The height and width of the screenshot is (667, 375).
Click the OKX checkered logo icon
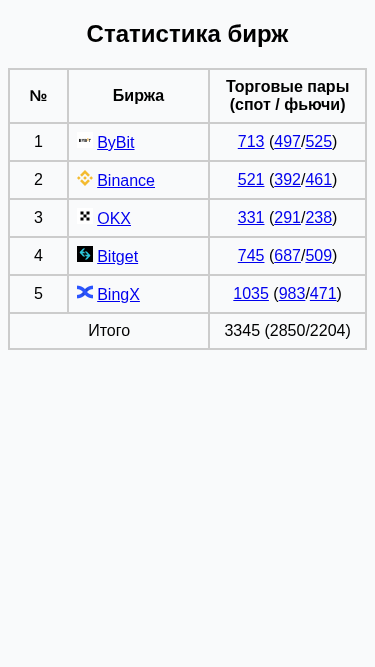pyautogui.click(x=85, y=216)
